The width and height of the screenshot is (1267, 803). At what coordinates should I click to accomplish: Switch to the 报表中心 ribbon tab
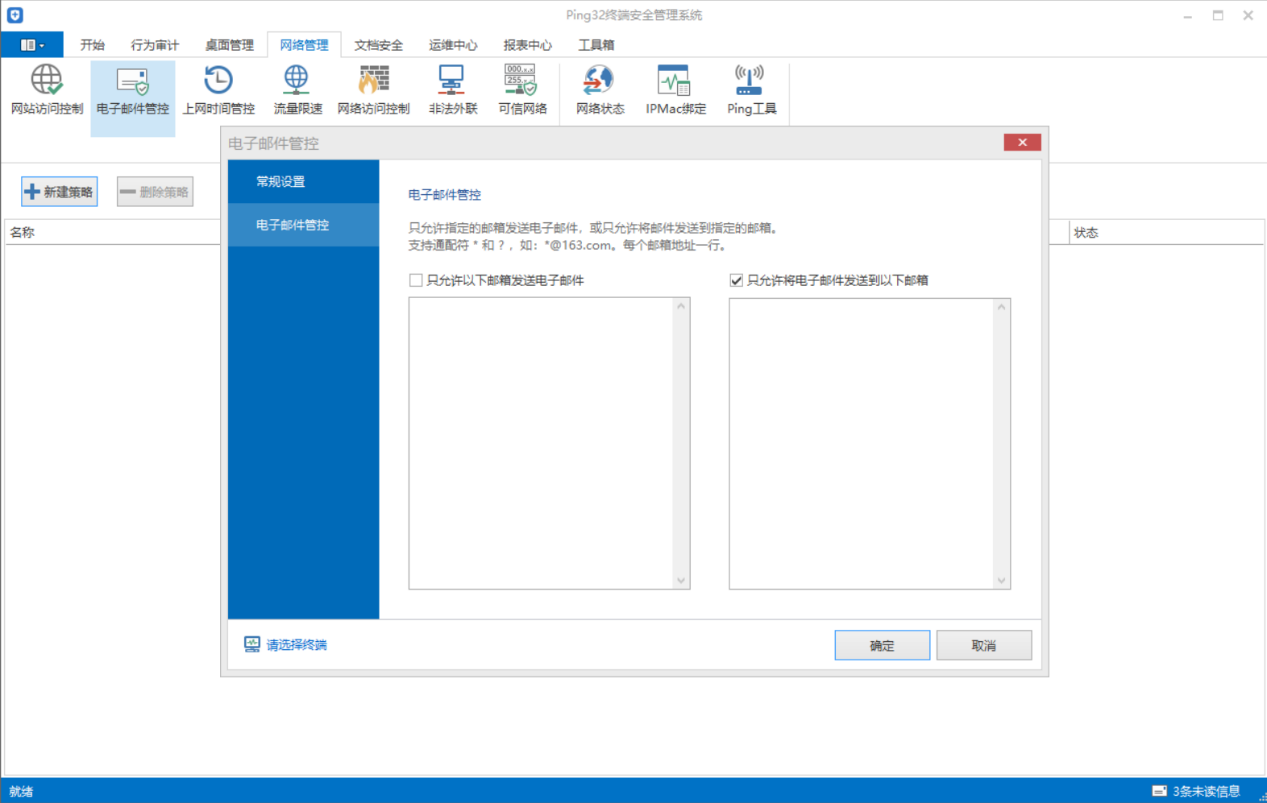point(528,45)
